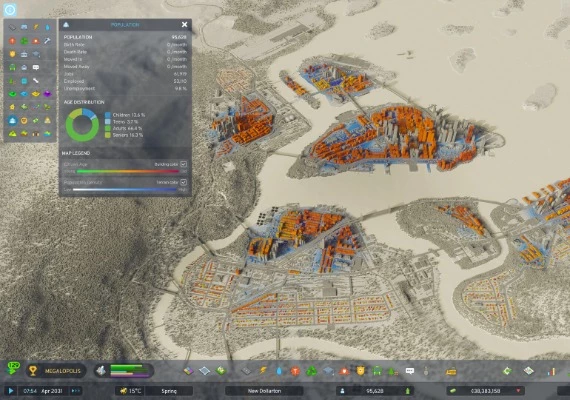Close the Population panel
This screenshot has width=570, height=400.
[184, 24]
